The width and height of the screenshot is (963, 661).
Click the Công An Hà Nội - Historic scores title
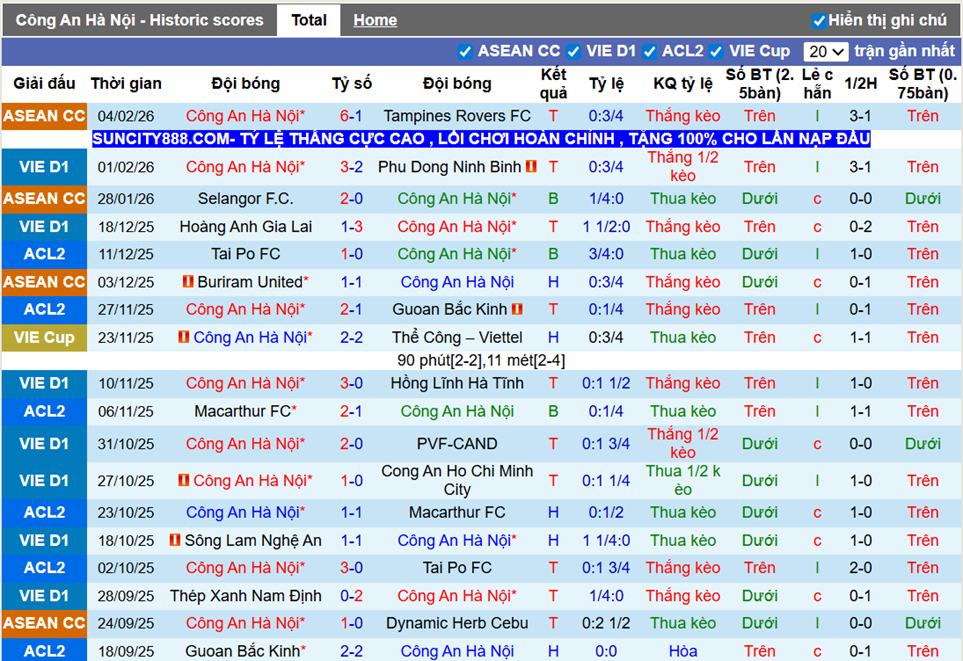coord(139,20)
